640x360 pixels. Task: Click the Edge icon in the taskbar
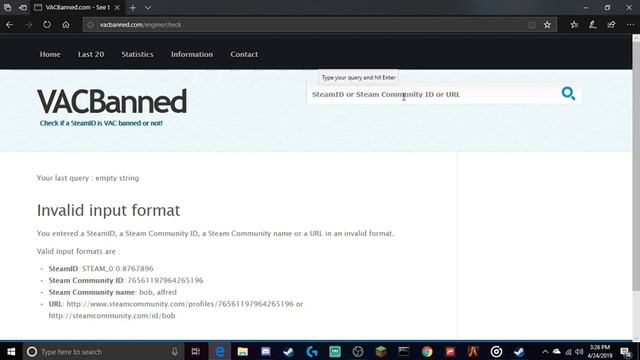click(x=220, y=351)
